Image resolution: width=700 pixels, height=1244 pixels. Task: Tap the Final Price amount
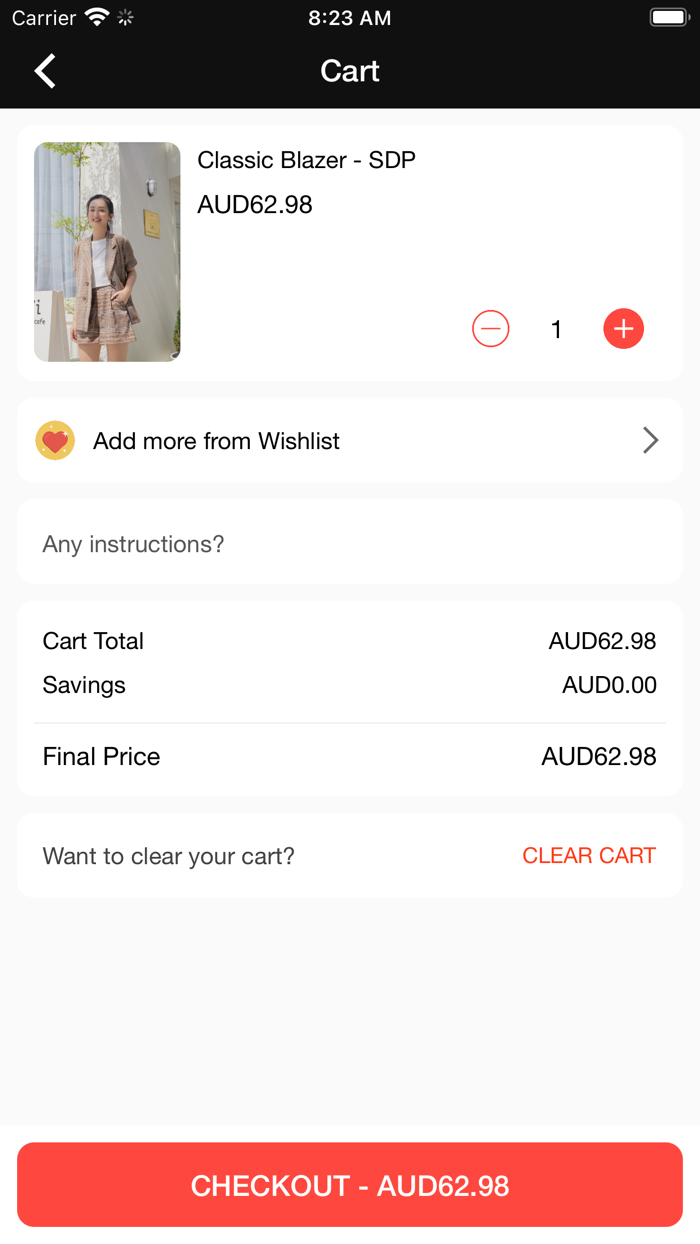click(598, 757)
